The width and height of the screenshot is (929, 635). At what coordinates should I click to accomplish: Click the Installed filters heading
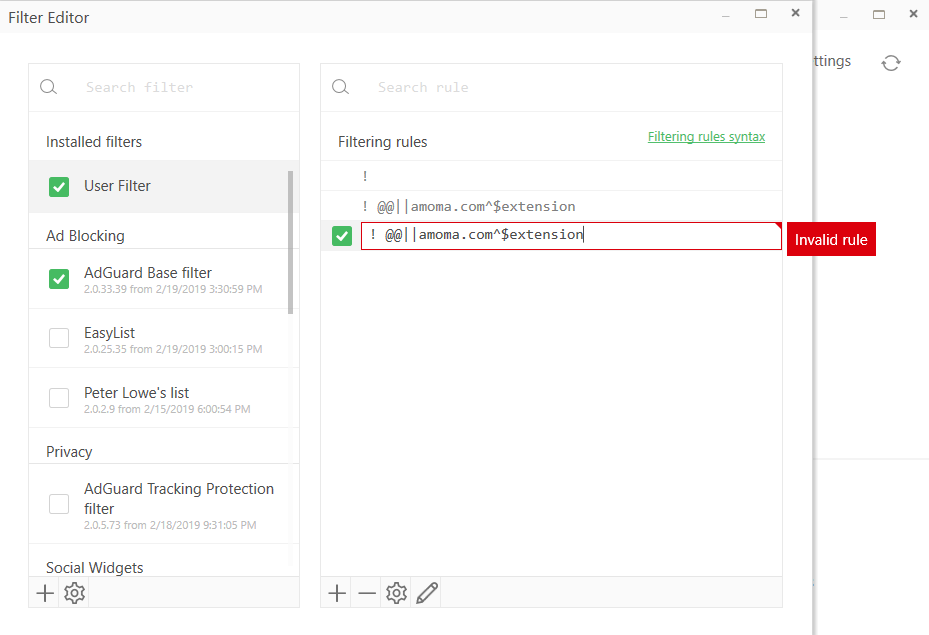94,142
